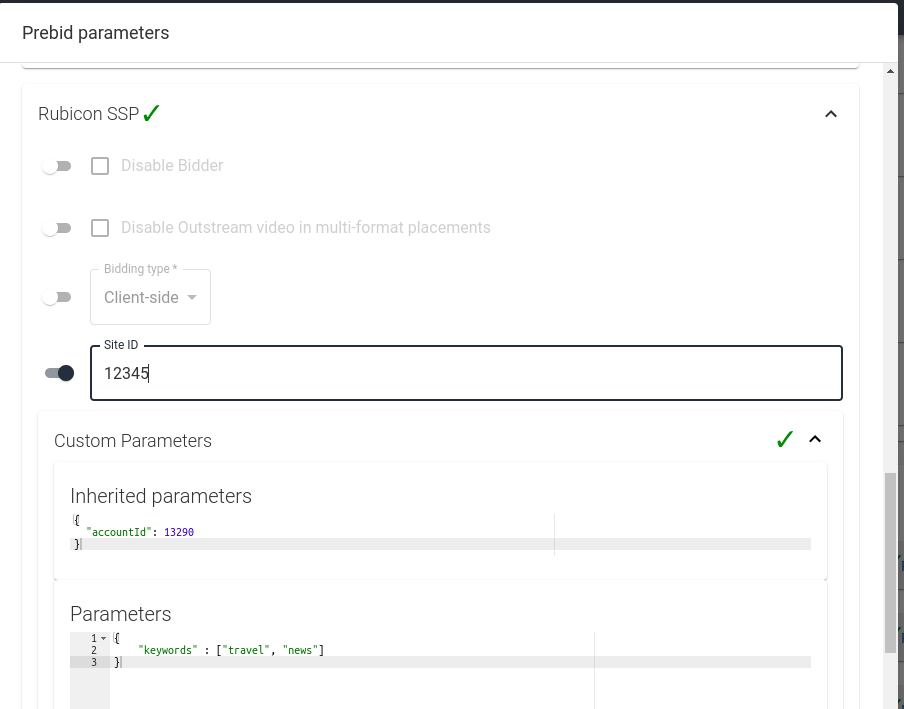Toggle the Disable Outstream video switch
This screenshot has height=709, width=904.
coord(57,227)
